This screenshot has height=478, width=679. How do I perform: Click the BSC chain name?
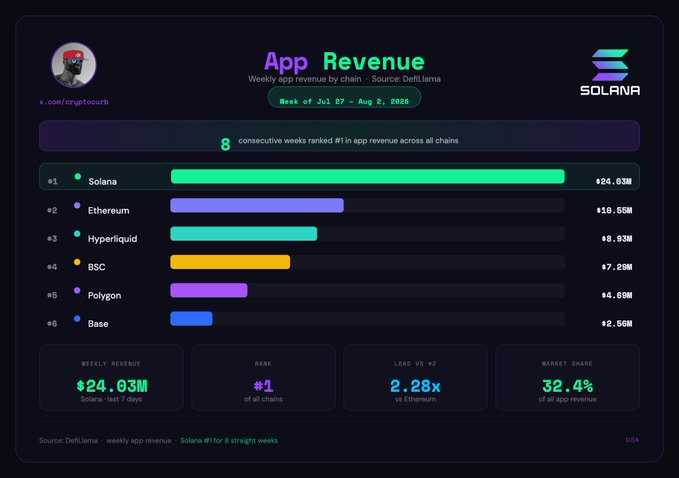click(97, 267)
